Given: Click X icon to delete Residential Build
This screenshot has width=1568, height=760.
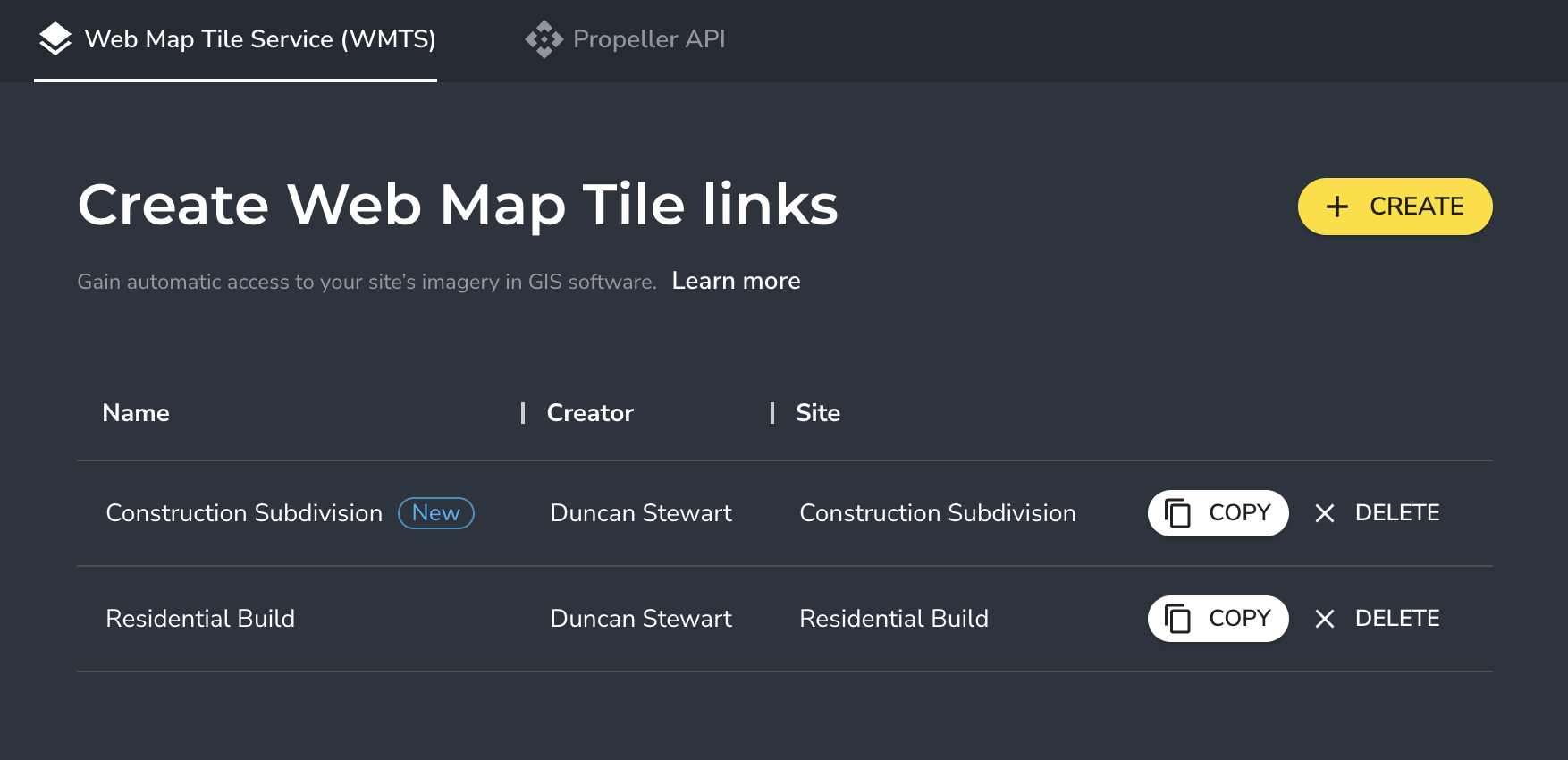Looking at the screenshot, I should [1325, 619].
